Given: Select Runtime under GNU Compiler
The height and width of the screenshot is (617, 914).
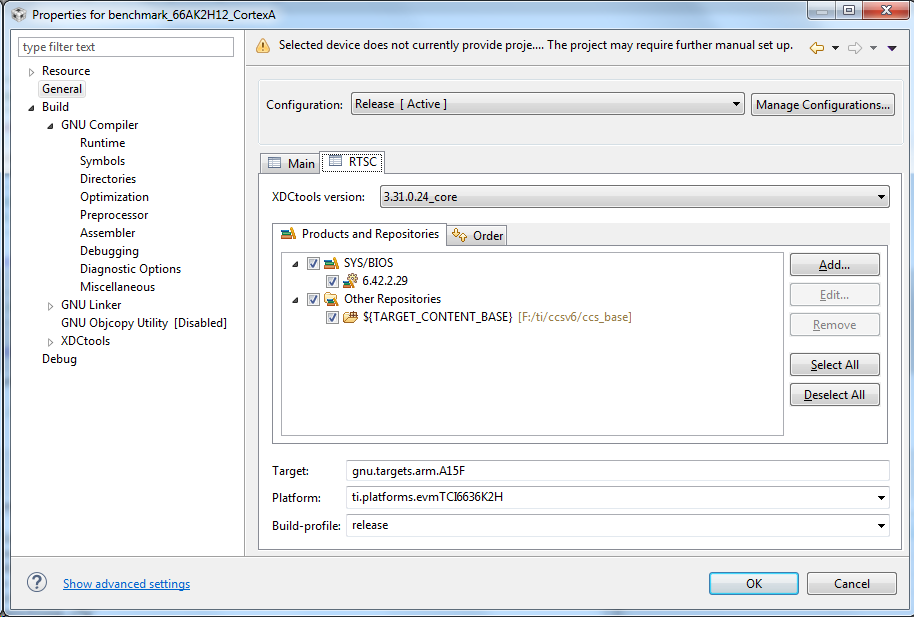Looking at the screenshot, I should [103, 143].
